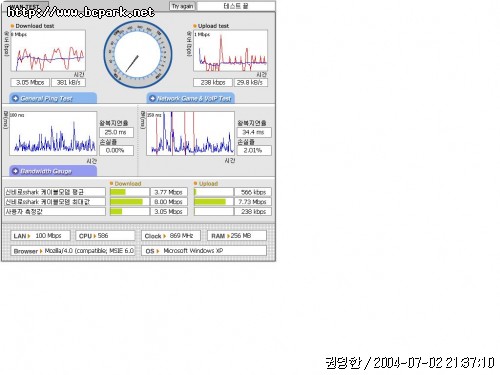The image size is (500, 375).
Task: Select the 3.05 Mbps download result under the graph
Action: coord(30,82)
